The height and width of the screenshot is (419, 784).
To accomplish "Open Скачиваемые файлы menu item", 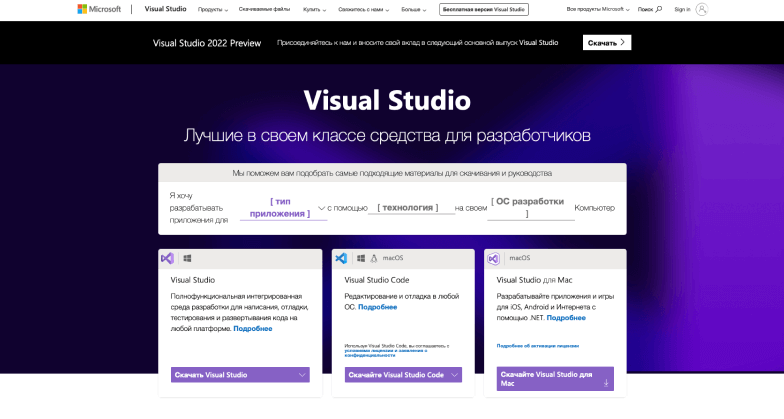I will (264, 10).
